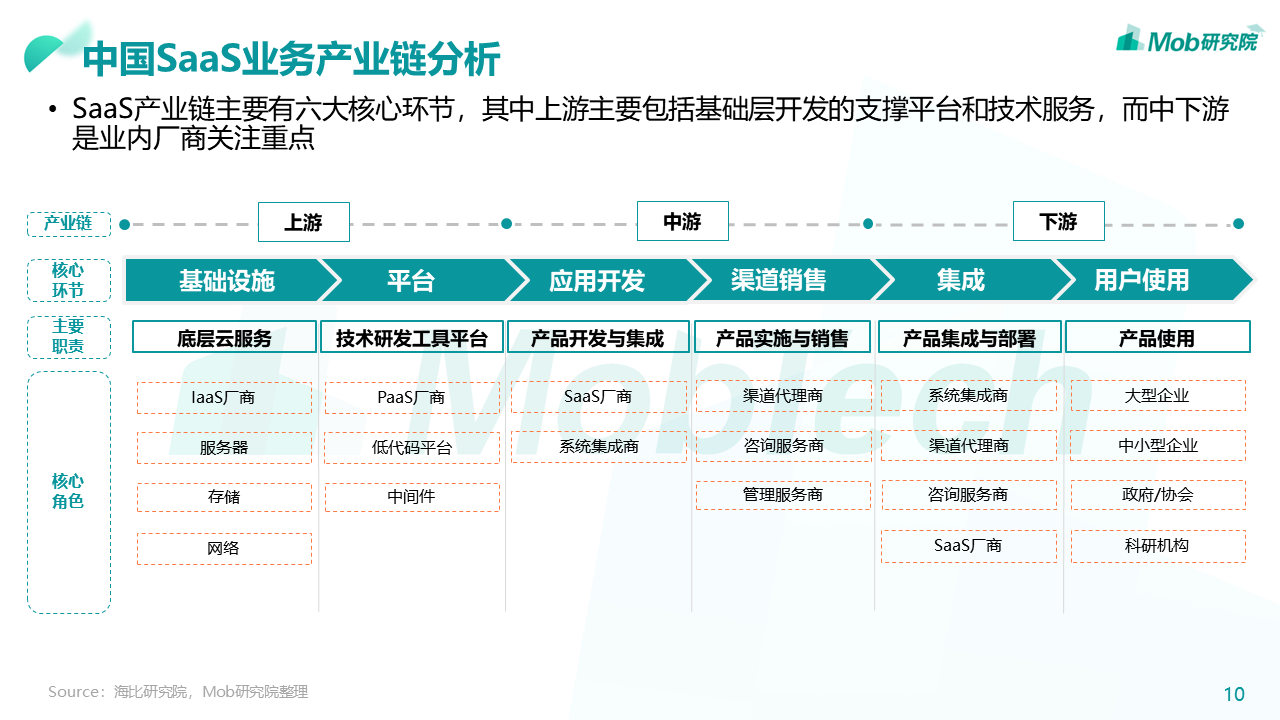Click the 平台 chevron arrow
This screenshot has height=720, width=1280.
(x=412, y=281)
